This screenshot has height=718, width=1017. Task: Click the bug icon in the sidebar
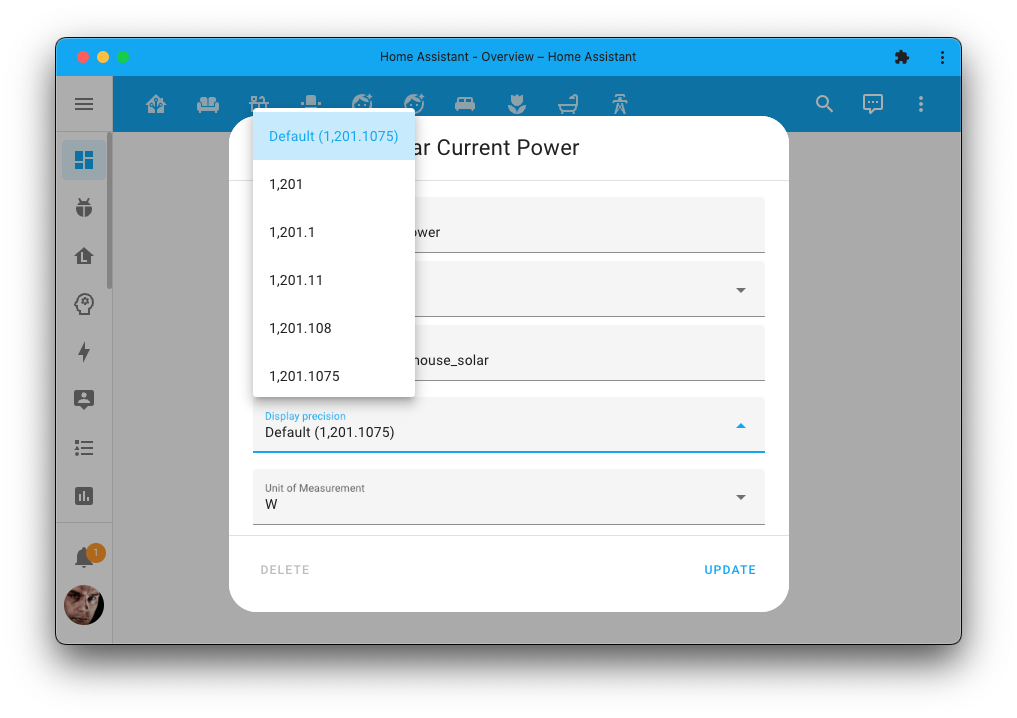click(x=84, y=207)
